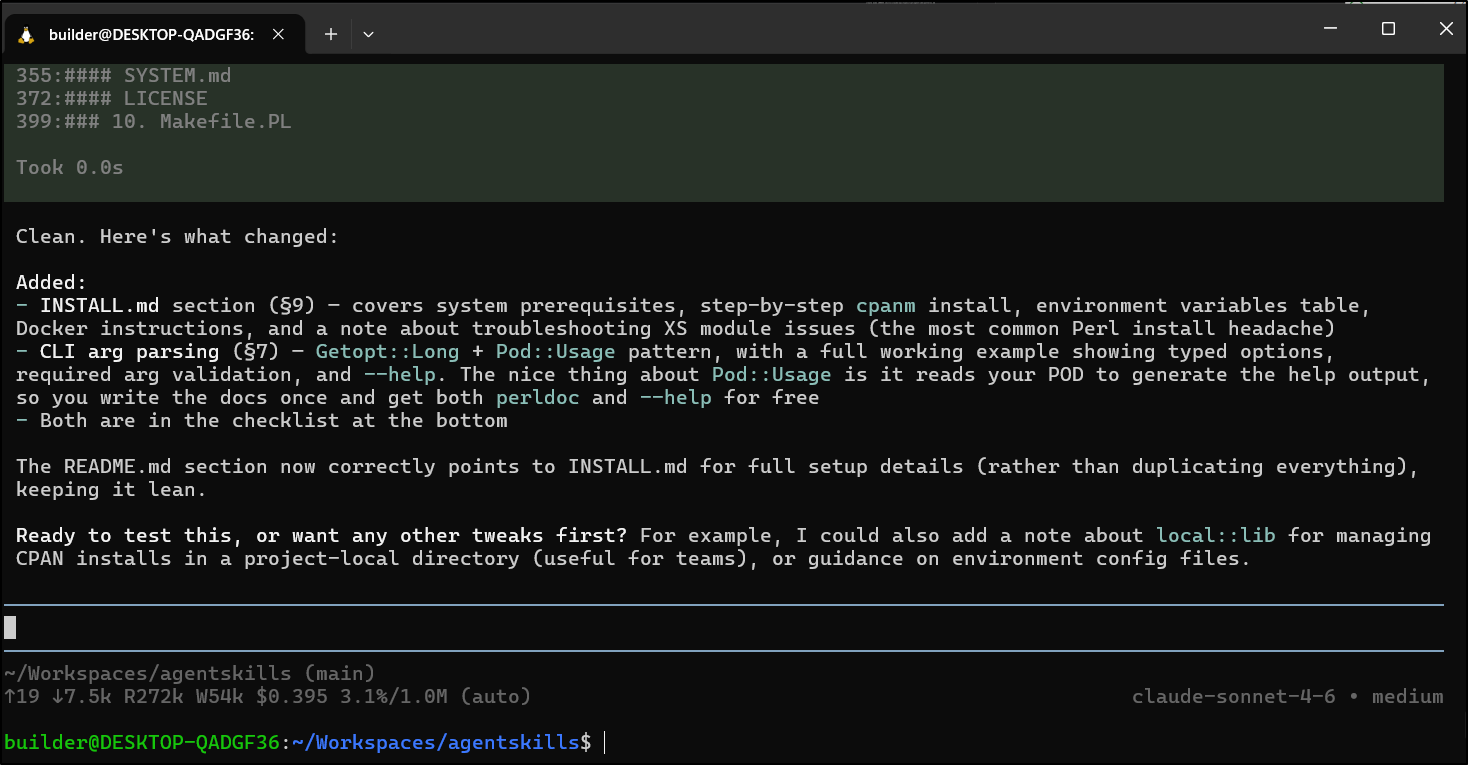Close the builder@DESKTOP-QADGF36 tab
Viewport: 1468px width, 765px height.
tap(279, 34)
